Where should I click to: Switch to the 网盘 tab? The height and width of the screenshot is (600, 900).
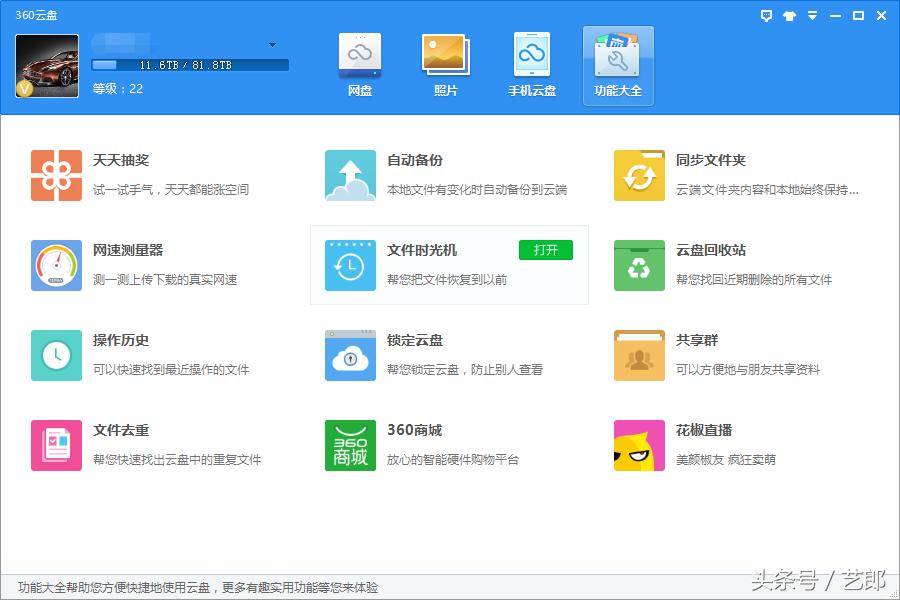(359, 63)
